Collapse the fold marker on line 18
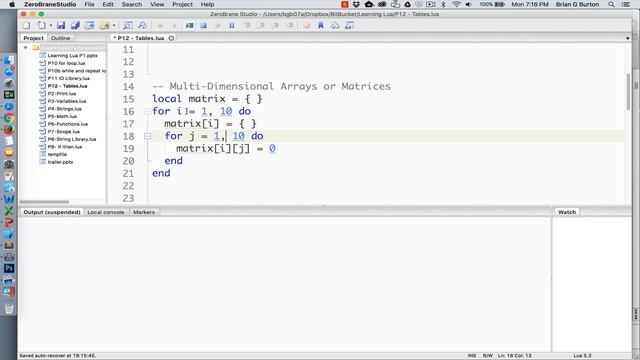This screenshot has height=360, width=640. [147, 136]
